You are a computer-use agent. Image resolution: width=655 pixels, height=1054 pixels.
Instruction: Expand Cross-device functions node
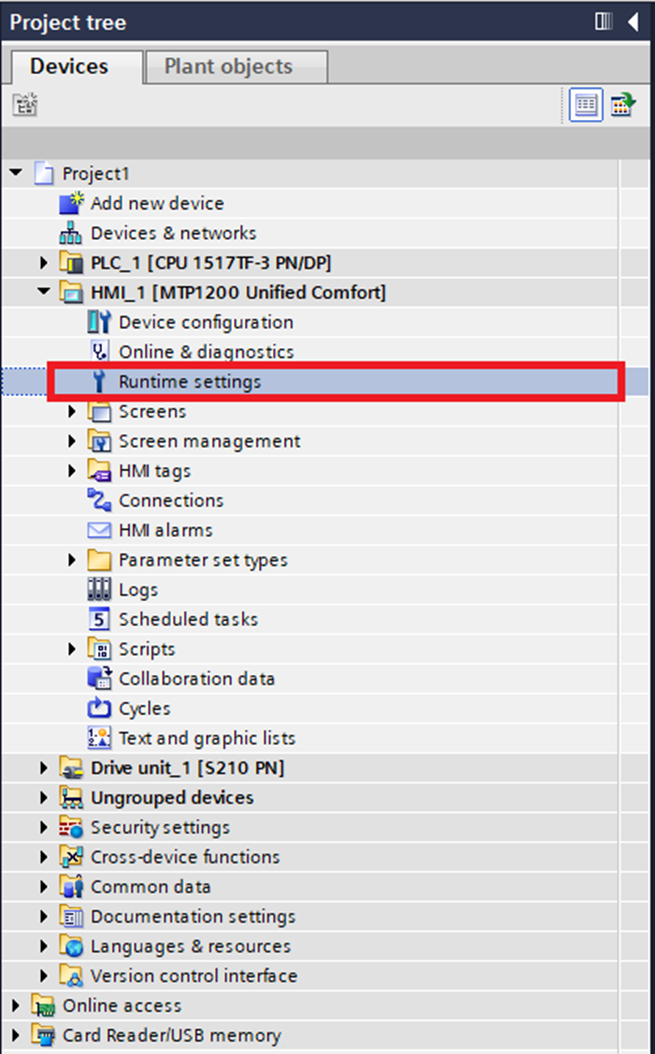point(44,857)
